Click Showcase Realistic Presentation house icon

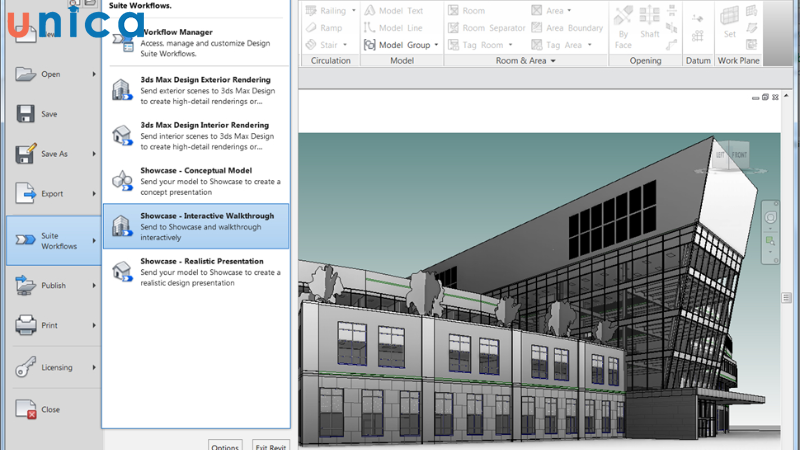[122, 271]
